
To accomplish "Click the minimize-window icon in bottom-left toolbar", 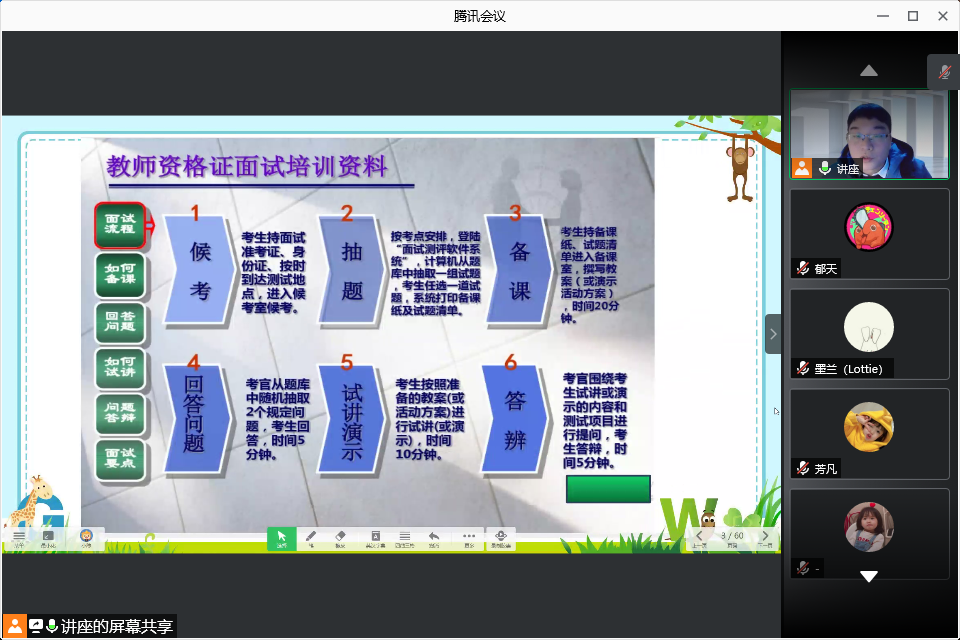I will tap(48, 538).
